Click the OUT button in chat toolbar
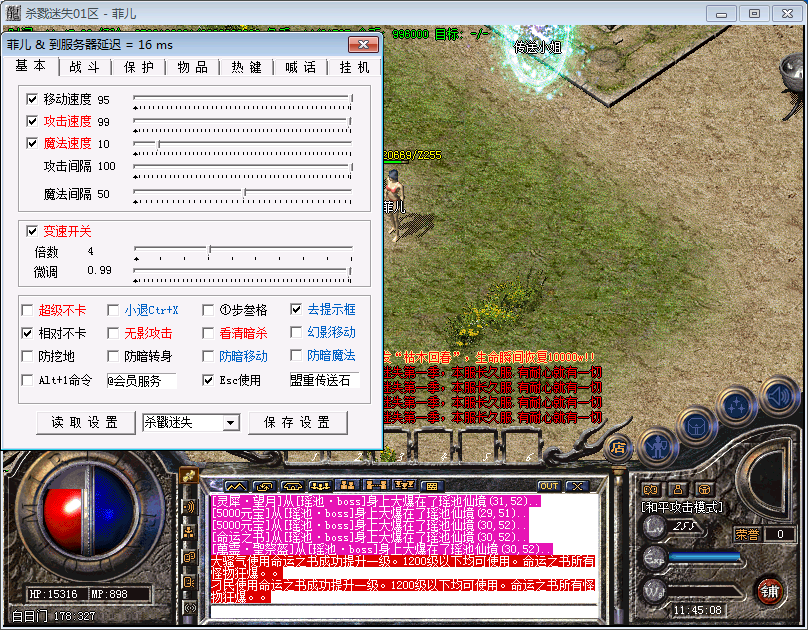 549,486
